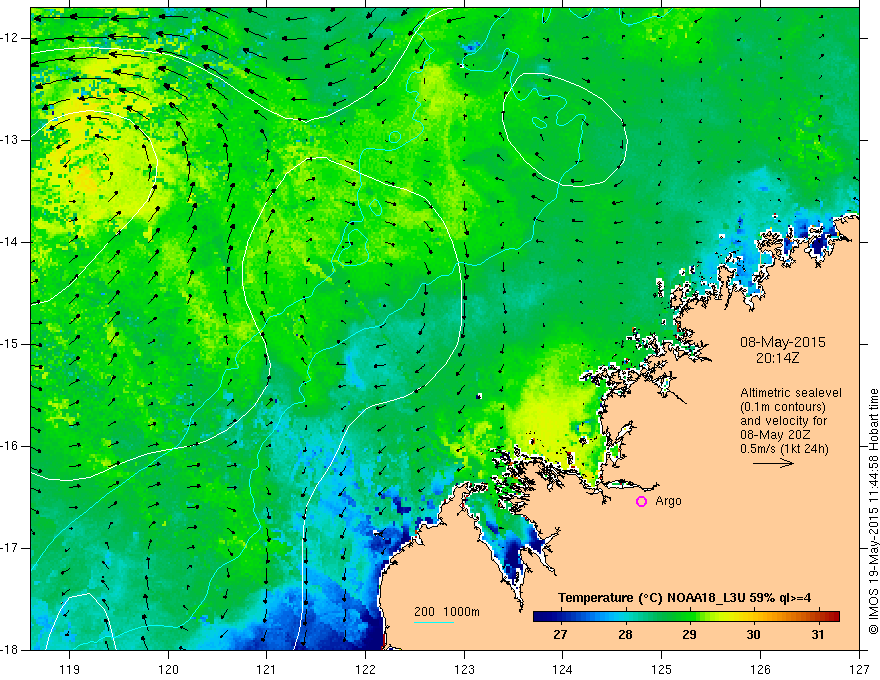The height and width of the screenshot is (680, 880).
Task: Click longitude label '120' on bottom axis
Action: tap(168, 669)
